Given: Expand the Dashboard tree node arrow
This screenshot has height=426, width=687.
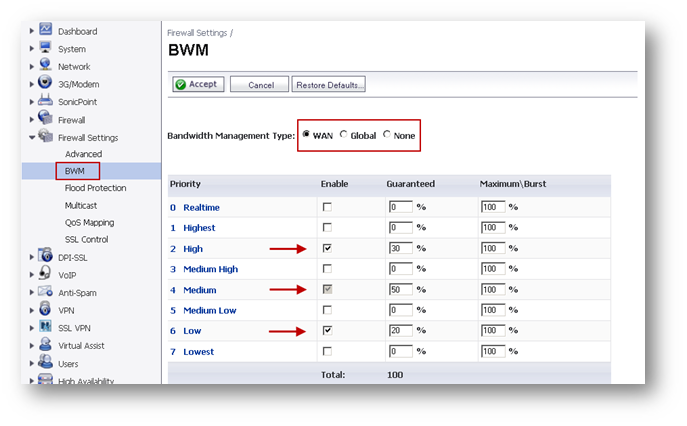Looking at the screenshot, I should 32,31.
